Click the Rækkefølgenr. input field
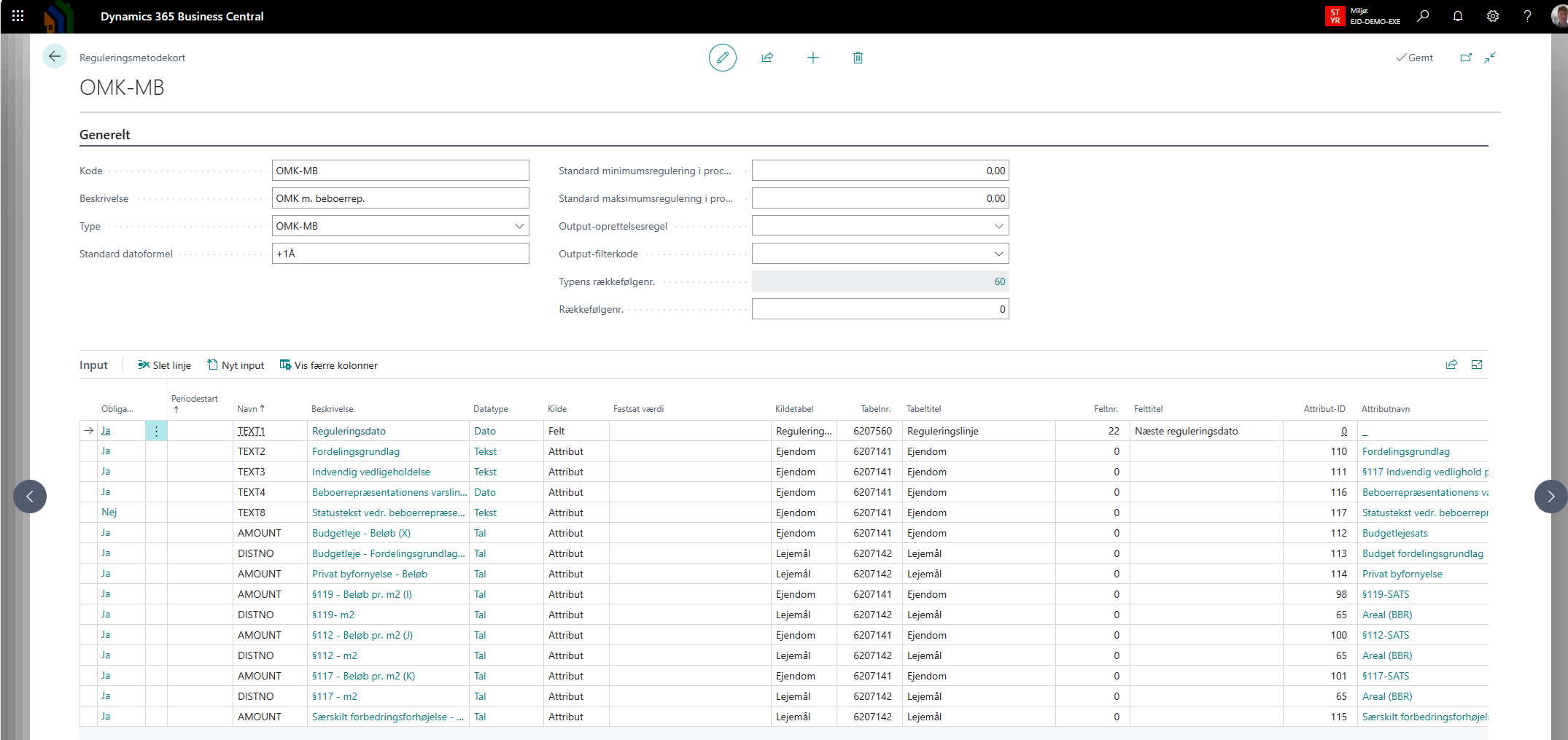1568x740 pixels. (880, 309)
